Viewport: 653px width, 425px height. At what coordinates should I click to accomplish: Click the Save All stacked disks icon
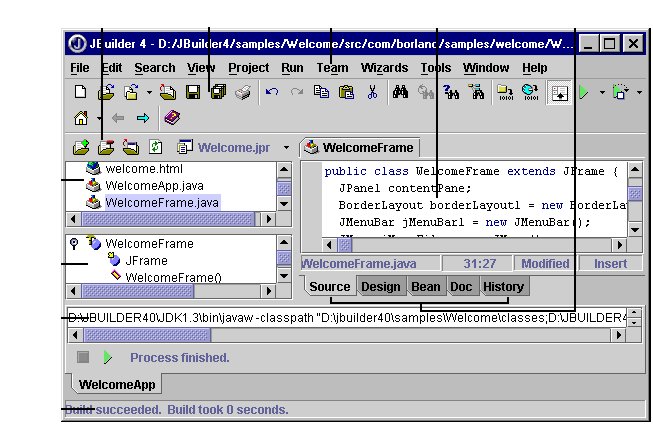pos(218,92)
